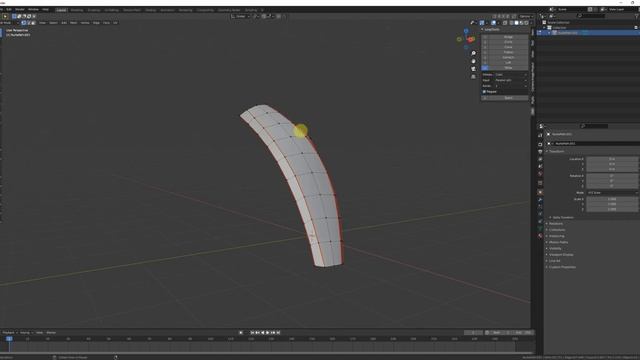640x360 pixels.
Task: Toggle X-ray display mode
Action: pyautogui.click(x=505, y=23)
